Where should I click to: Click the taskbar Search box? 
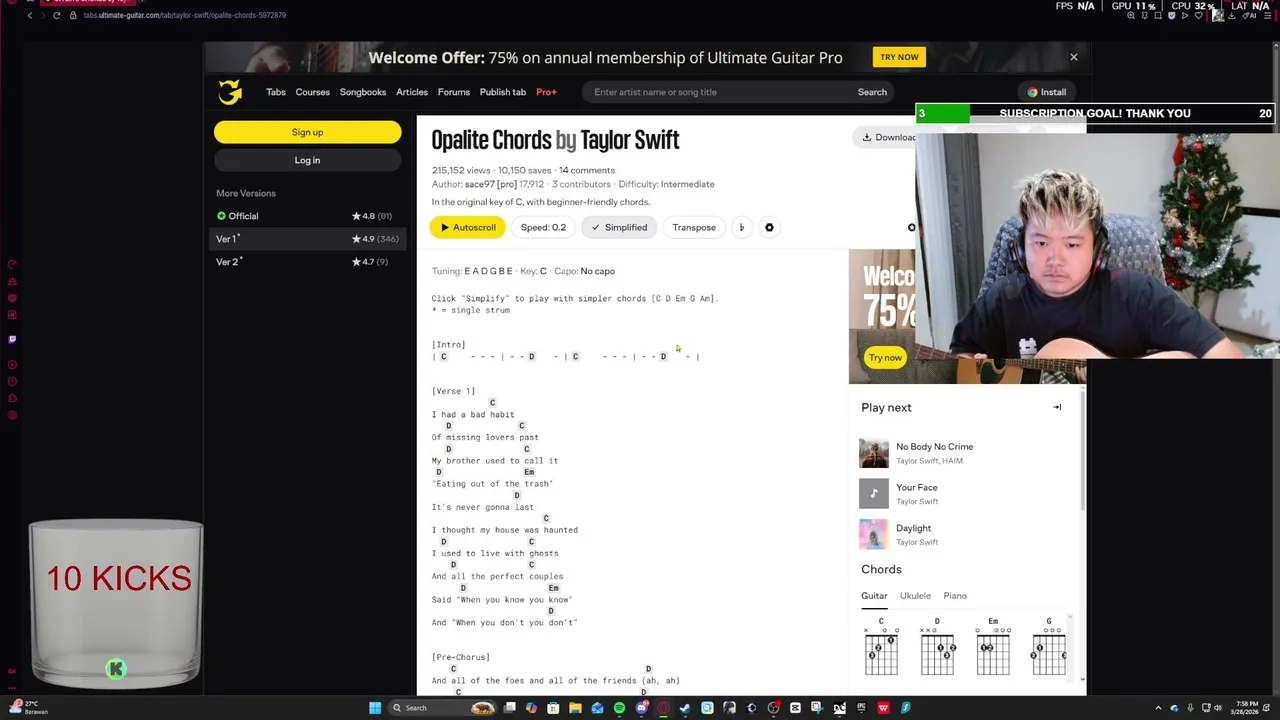(441, 708)
